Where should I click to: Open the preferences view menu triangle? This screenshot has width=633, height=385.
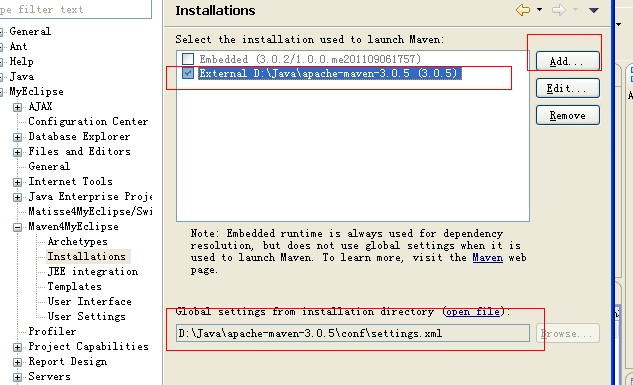click(593, 10)
